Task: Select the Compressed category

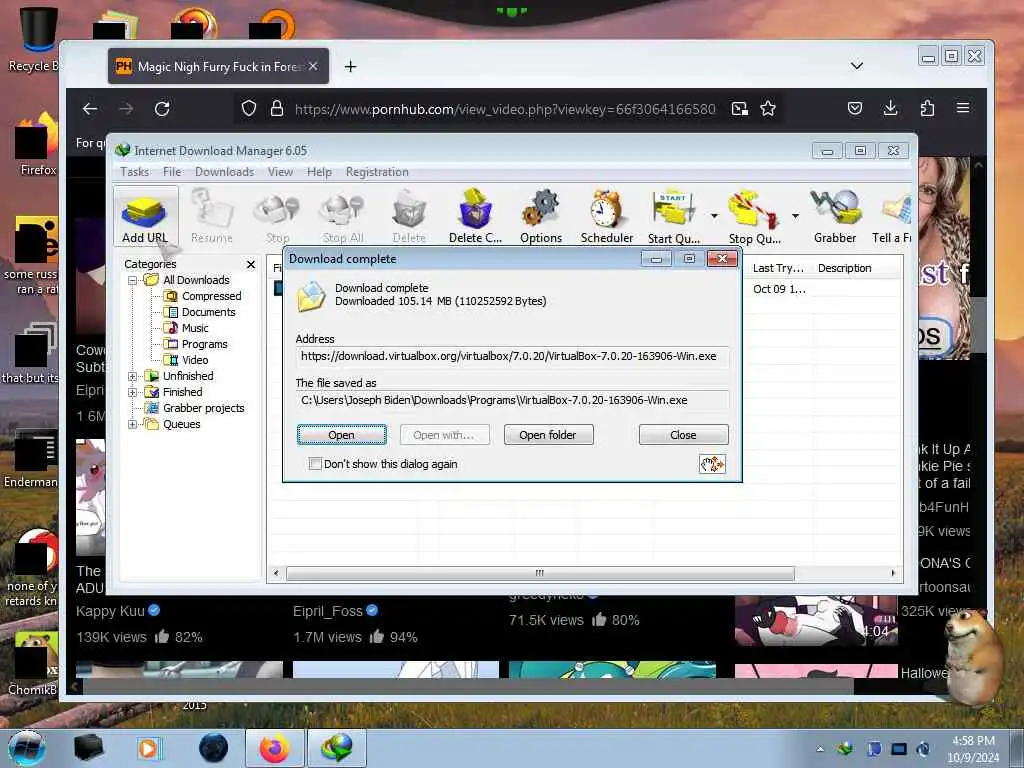Action: pos(202,296)
